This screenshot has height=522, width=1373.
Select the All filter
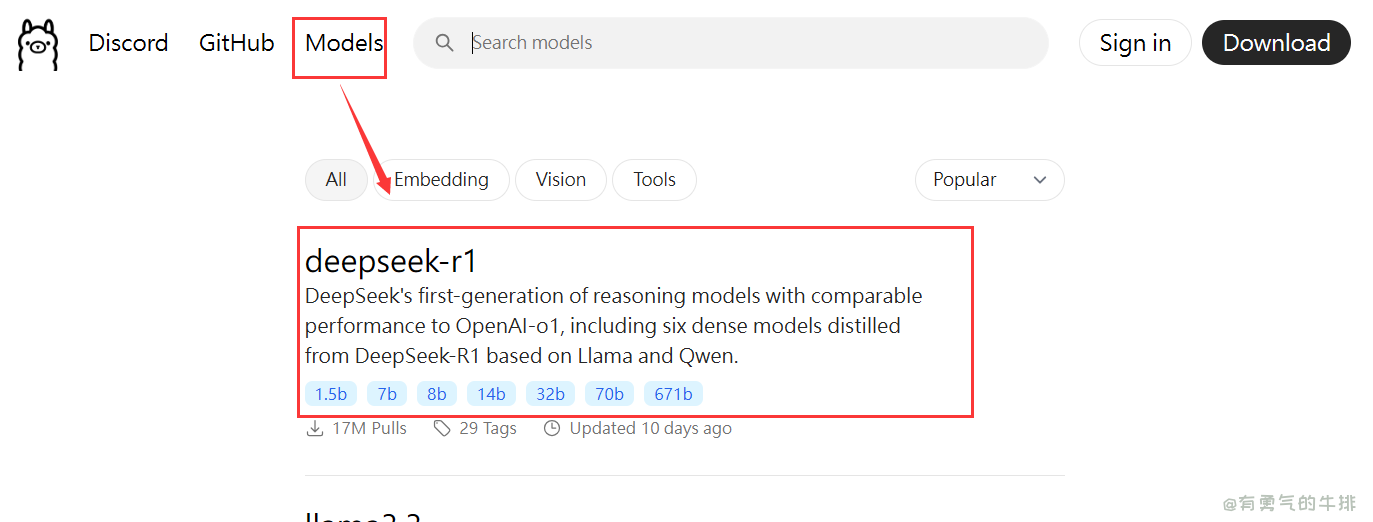point(336,180)
